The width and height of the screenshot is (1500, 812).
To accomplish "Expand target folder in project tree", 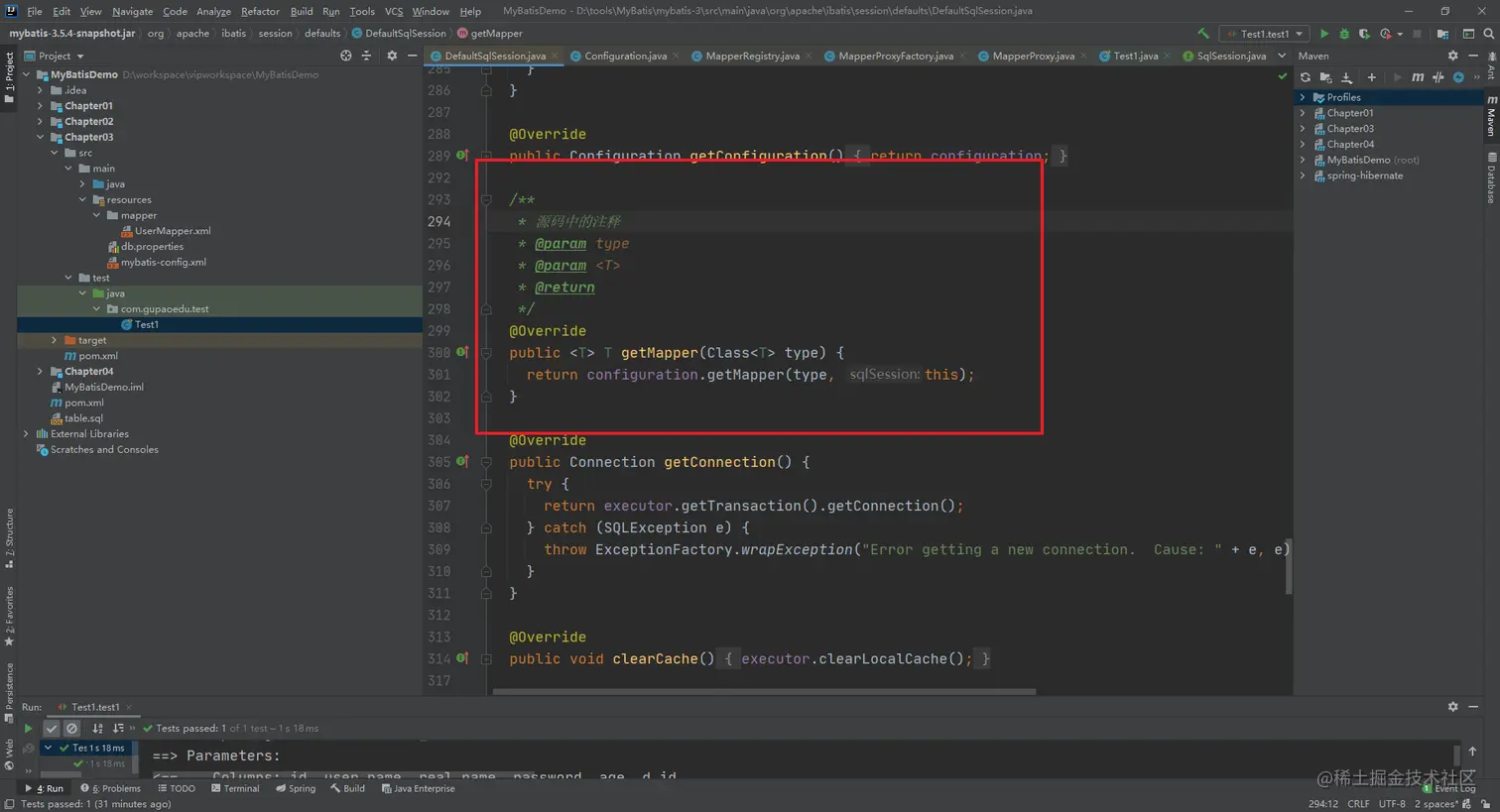I will pos(54,340).
